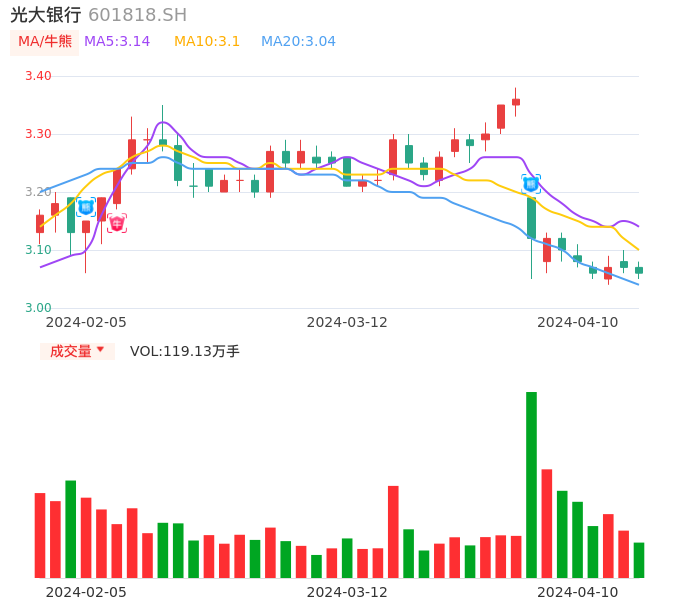Click the tallest green volume bar
686x606 pixels.
pyautogui.click(x=531, y=484)
